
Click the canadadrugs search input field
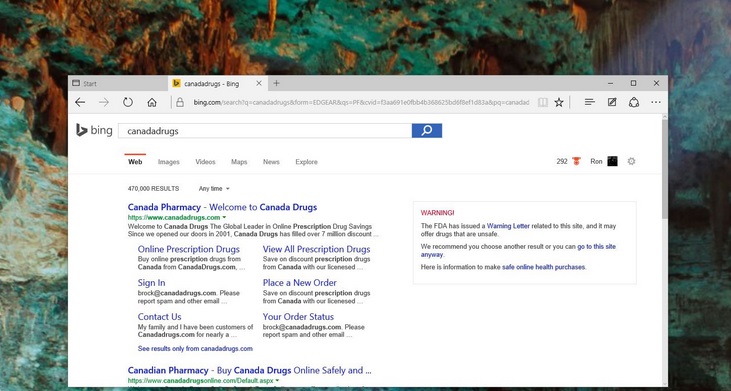(265, 131)
